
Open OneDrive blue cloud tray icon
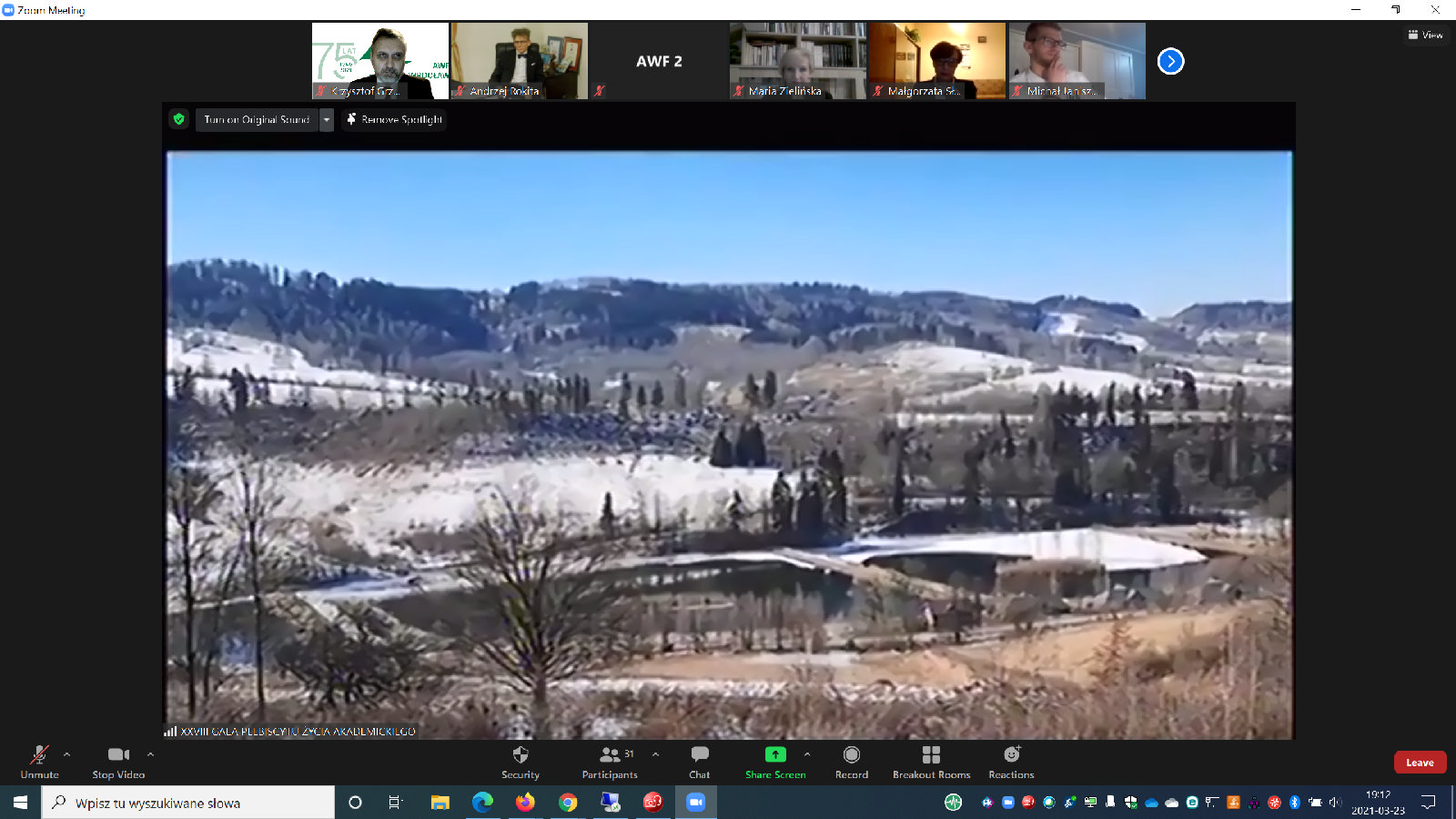coord(1151,803)
